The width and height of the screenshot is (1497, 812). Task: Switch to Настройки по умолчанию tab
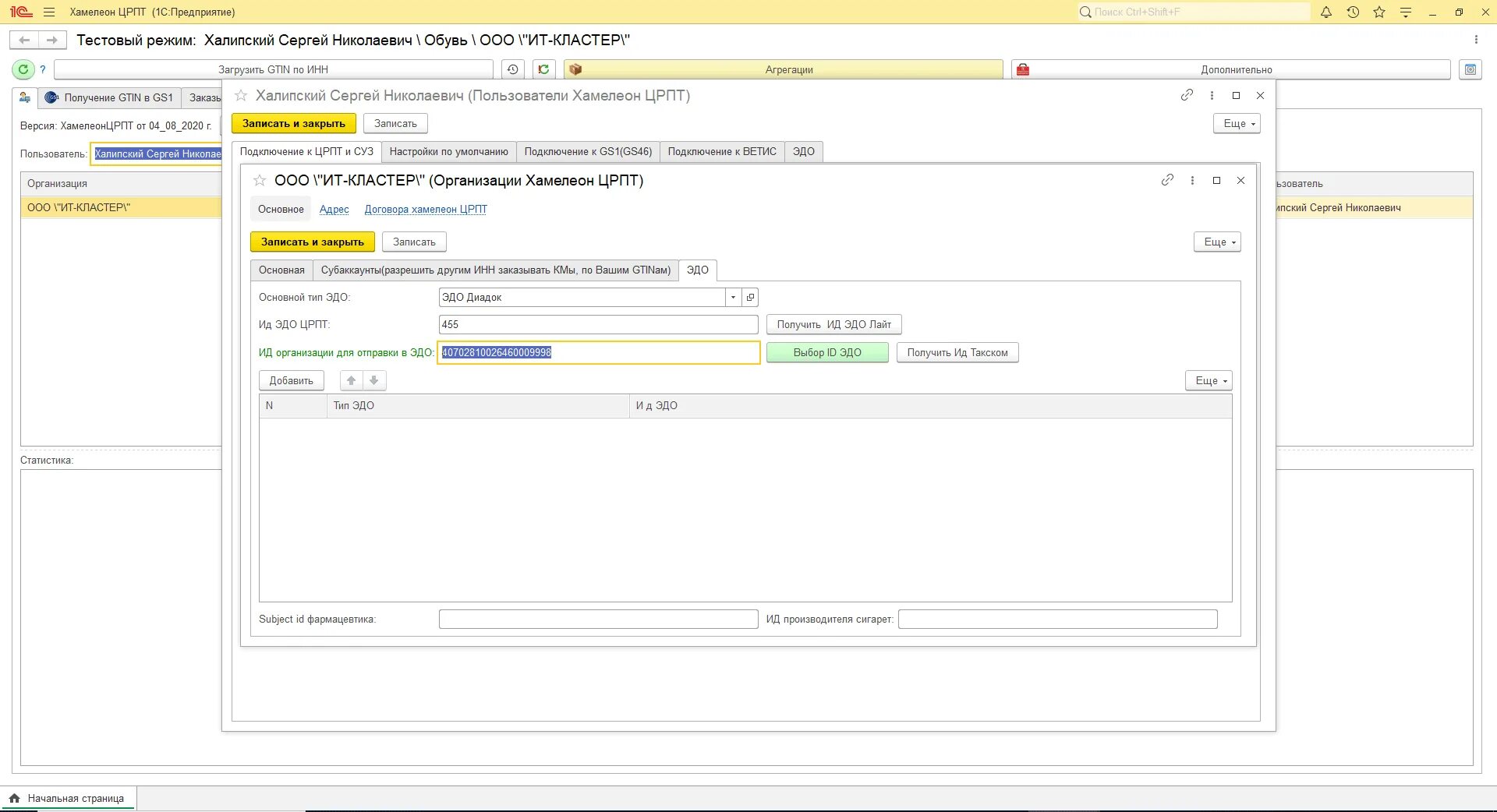pyautogui.click(x=449, y=151)
